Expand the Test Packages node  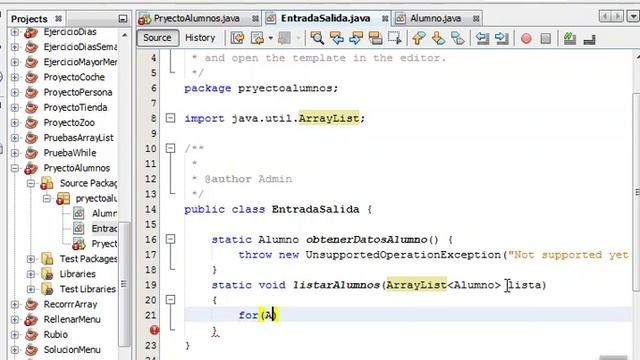[31, 259]
